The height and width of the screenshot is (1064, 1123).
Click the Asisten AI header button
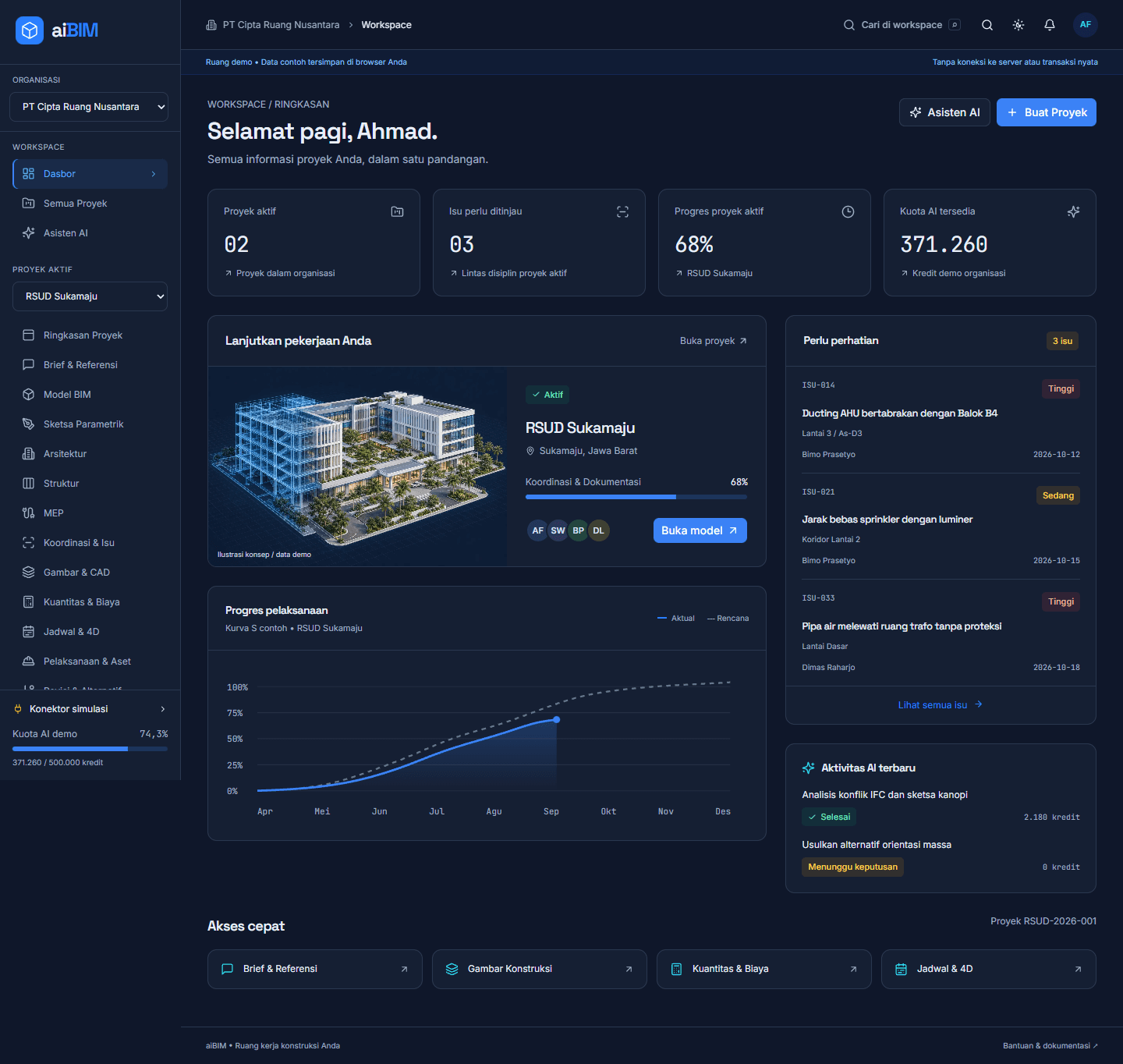pos(944,112)
